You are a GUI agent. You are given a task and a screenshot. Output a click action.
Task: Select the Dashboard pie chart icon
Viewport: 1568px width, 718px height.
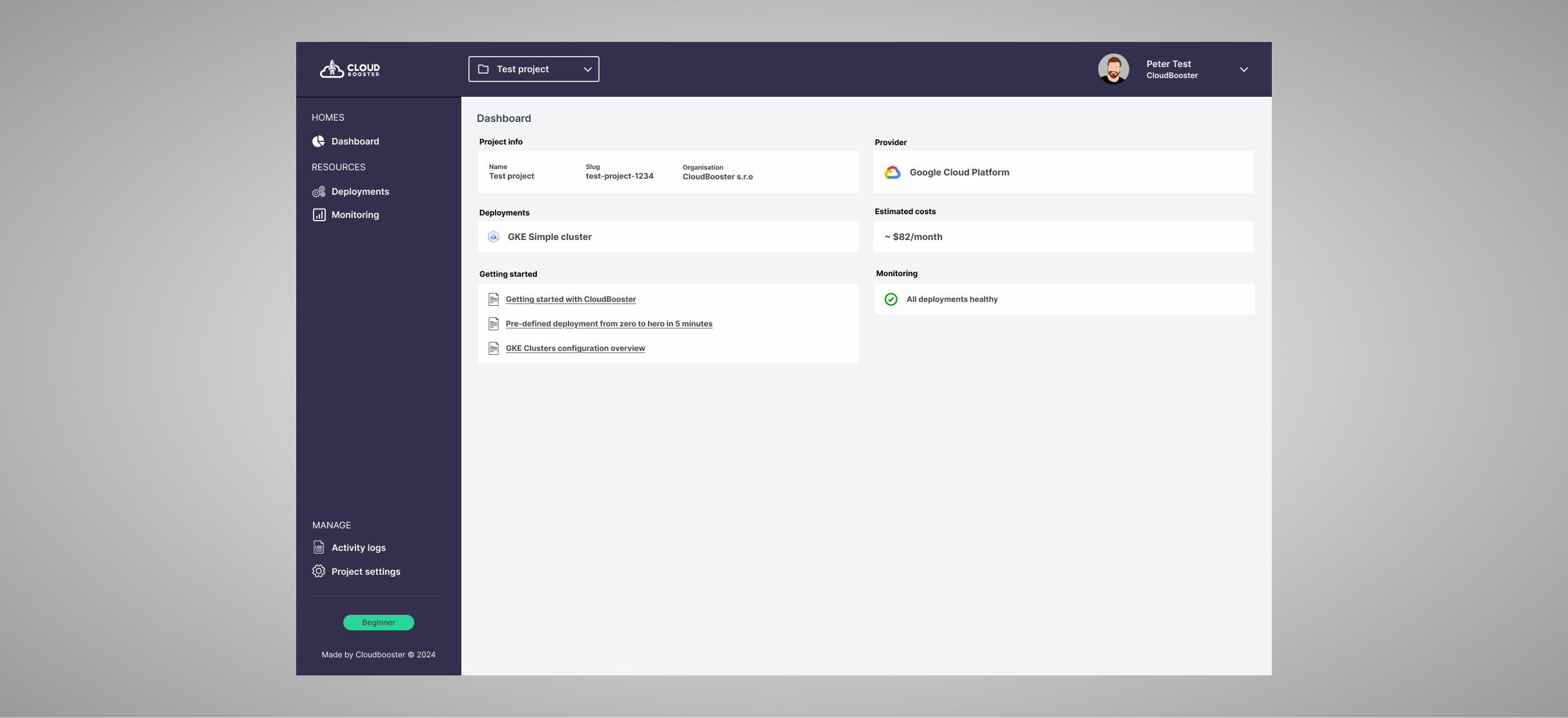(319, 141)
